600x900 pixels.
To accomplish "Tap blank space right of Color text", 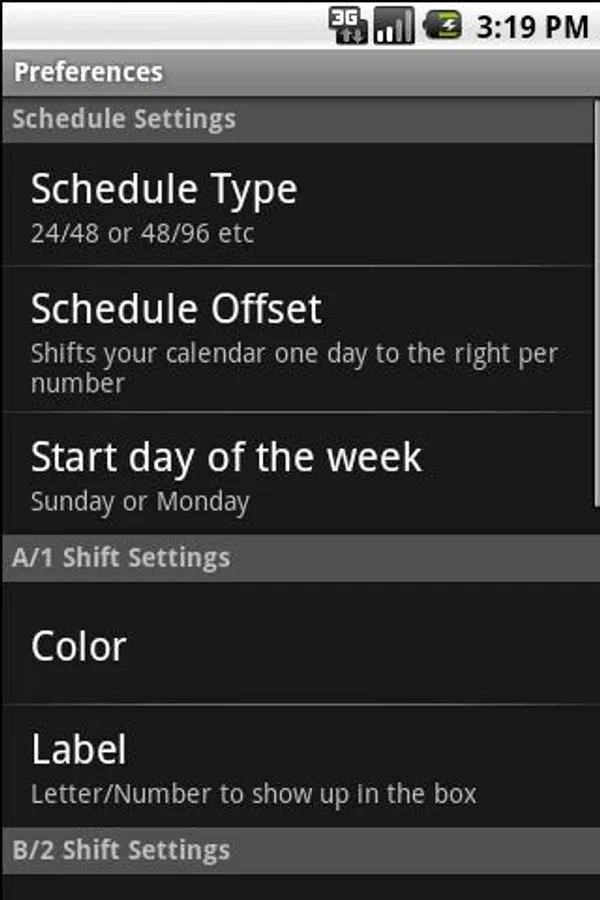I will pos(400,646).
